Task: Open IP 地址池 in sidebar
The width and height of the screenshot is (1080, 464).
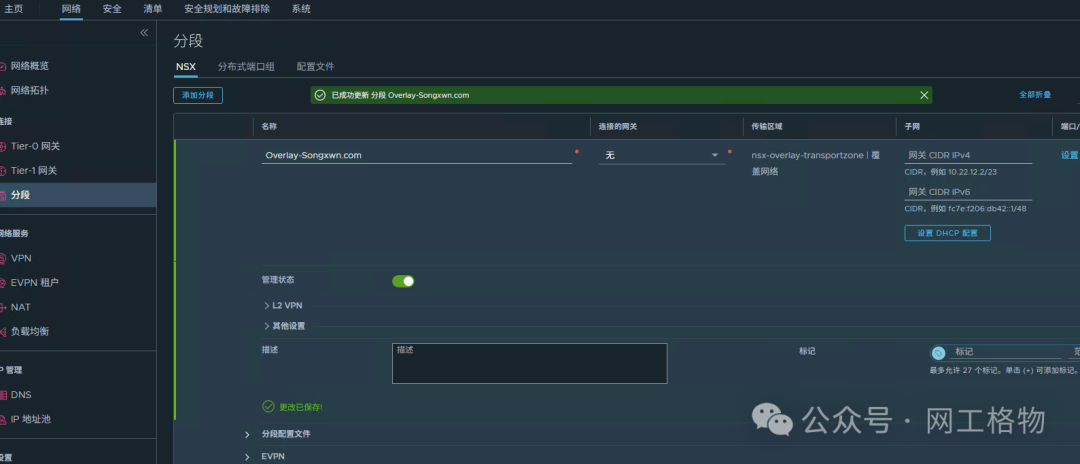Action: tap(30, 419)
